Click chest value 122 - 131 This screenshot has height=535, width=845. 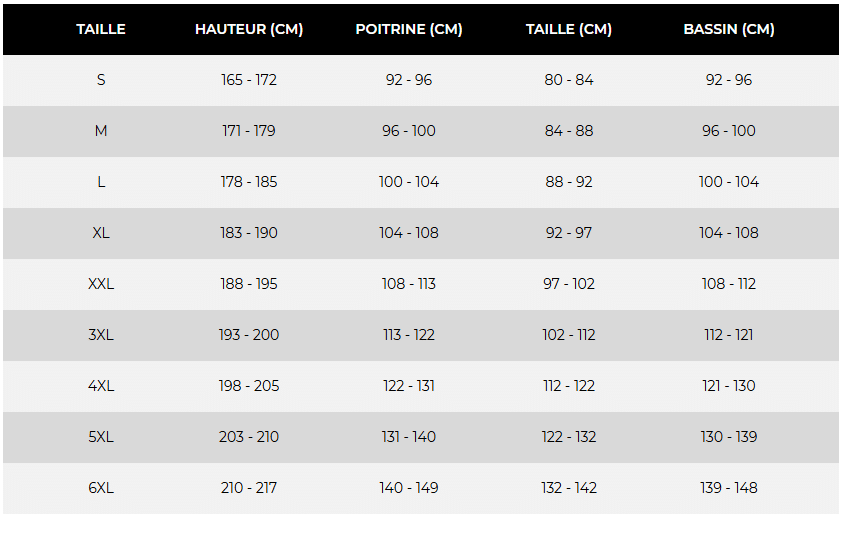(409, 386)
